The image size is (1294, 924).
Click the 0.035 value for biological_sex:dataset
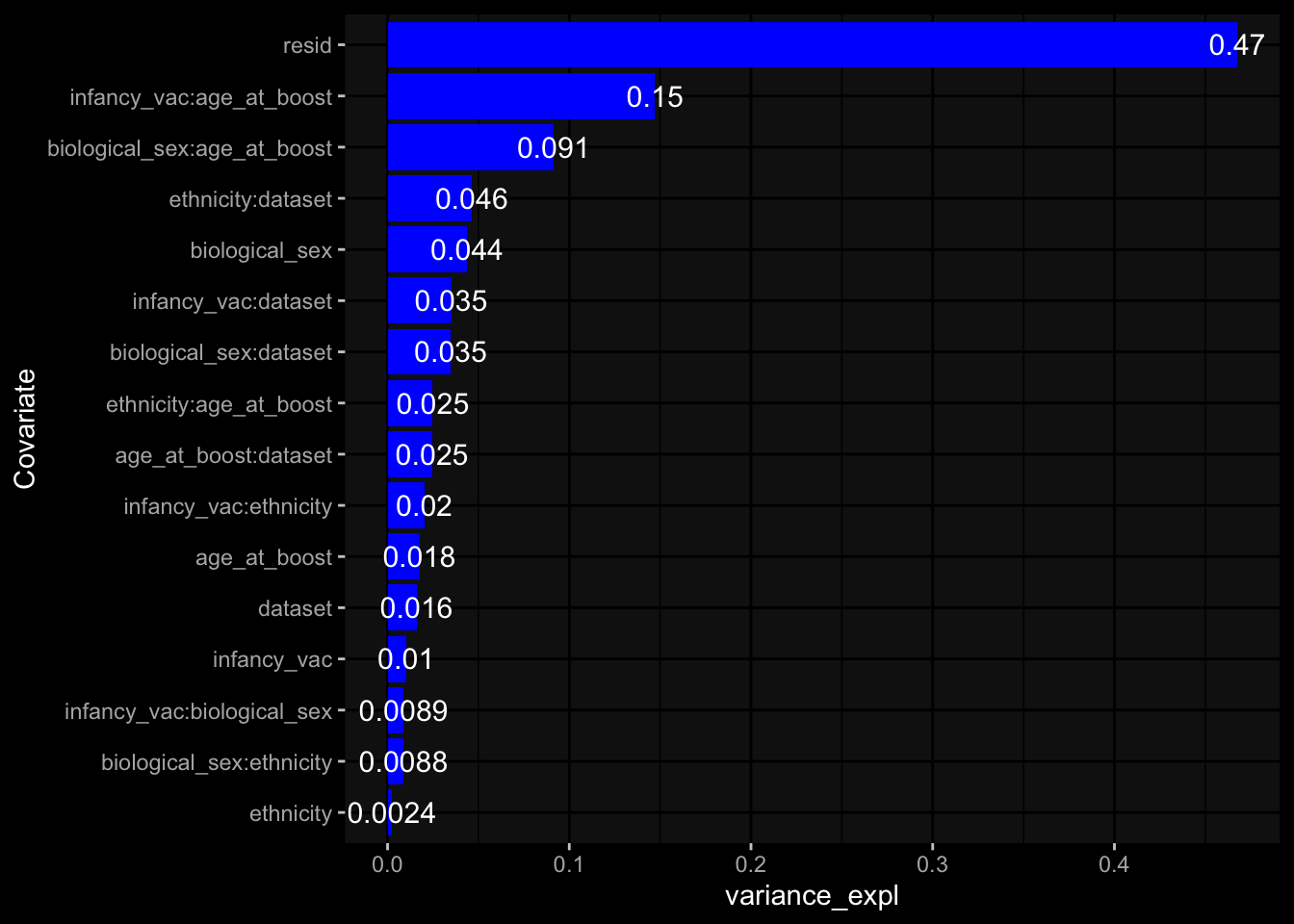[451, 352]
